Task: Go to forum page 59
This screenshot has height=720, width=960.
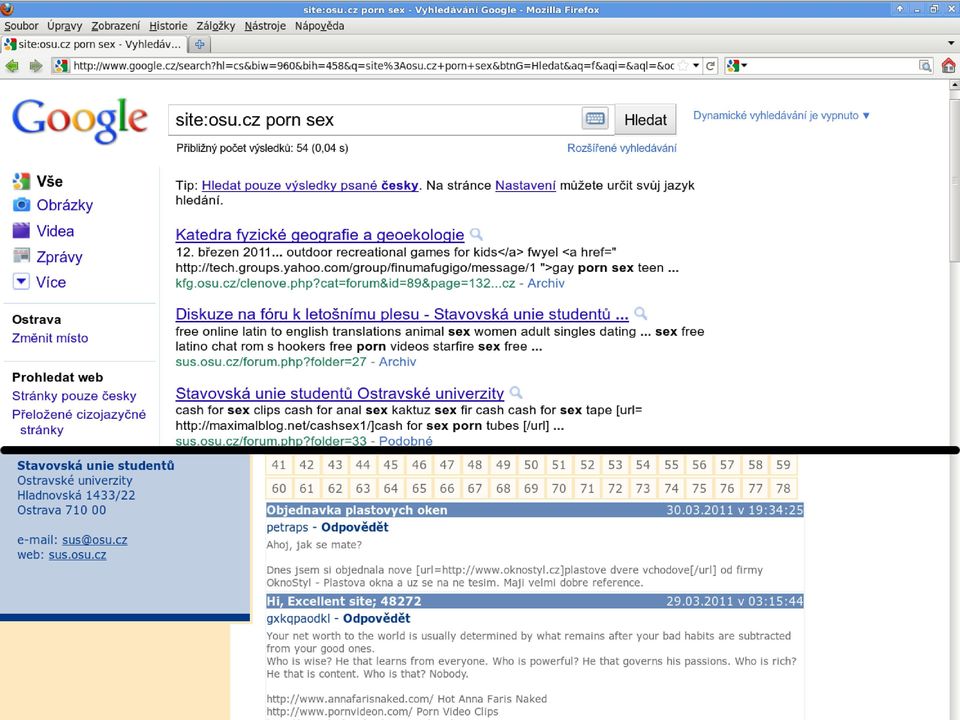Action: click(x=783, y=465)
